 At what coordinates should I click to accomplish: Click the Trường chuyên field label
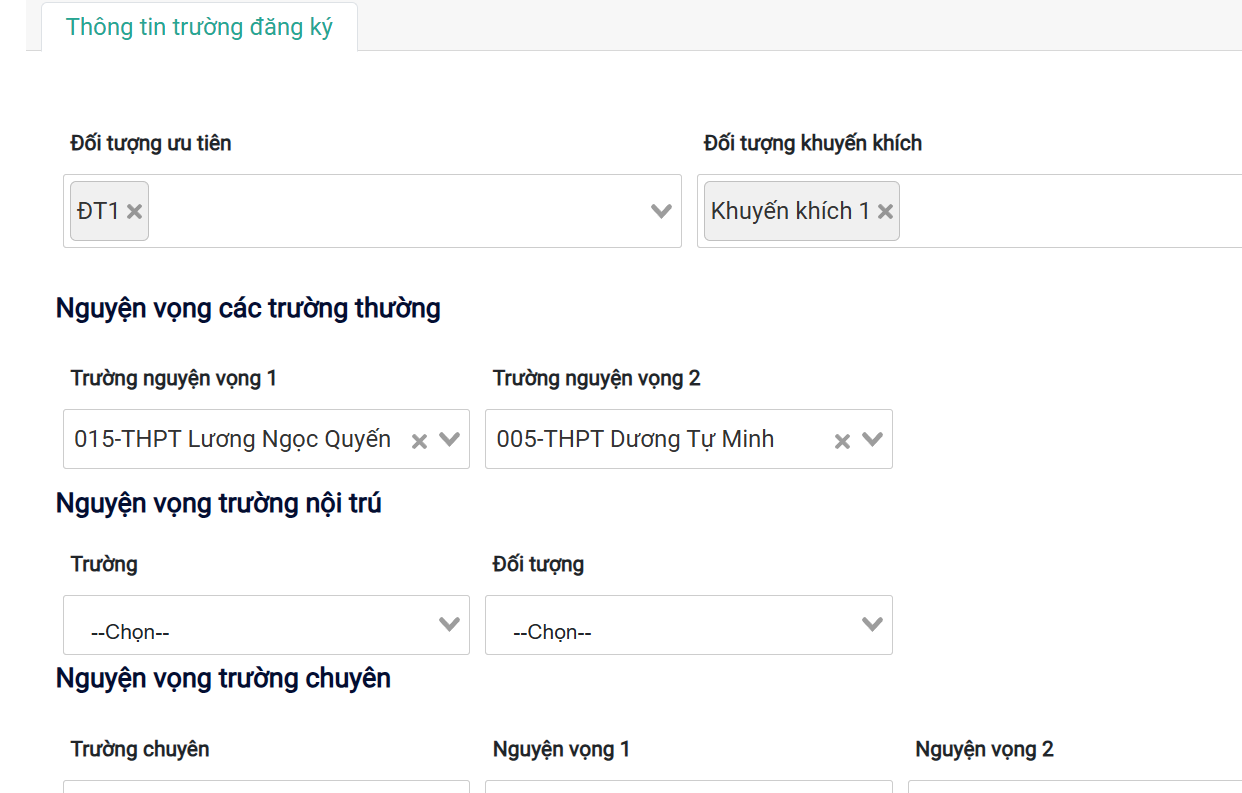point(140,749)
